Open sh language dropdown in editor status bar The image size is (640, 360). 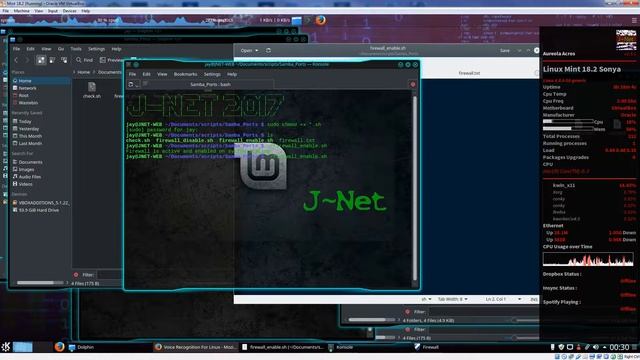coord(426,299)
